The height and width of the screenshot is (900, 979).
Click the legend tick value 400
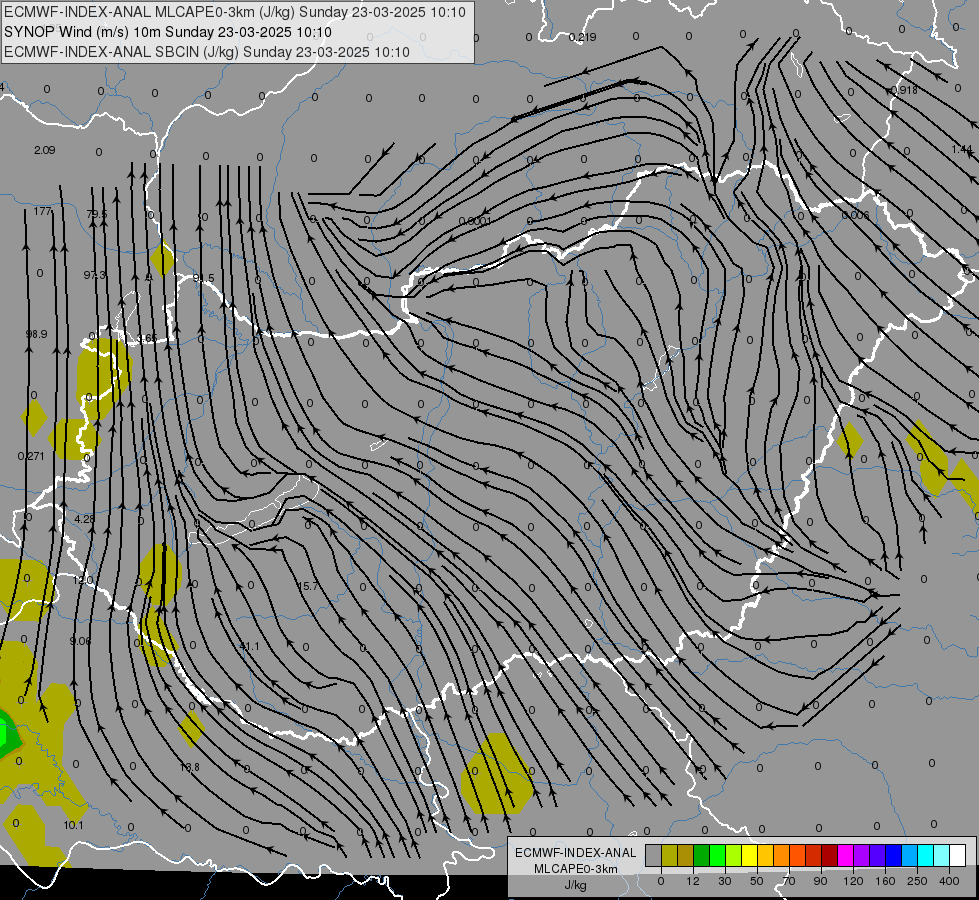949,881
